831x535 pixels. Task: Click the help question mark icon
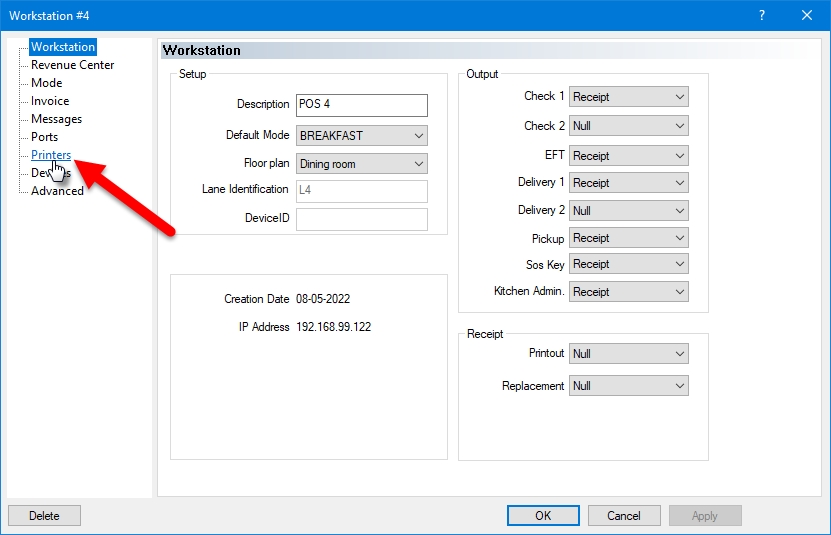761,15
